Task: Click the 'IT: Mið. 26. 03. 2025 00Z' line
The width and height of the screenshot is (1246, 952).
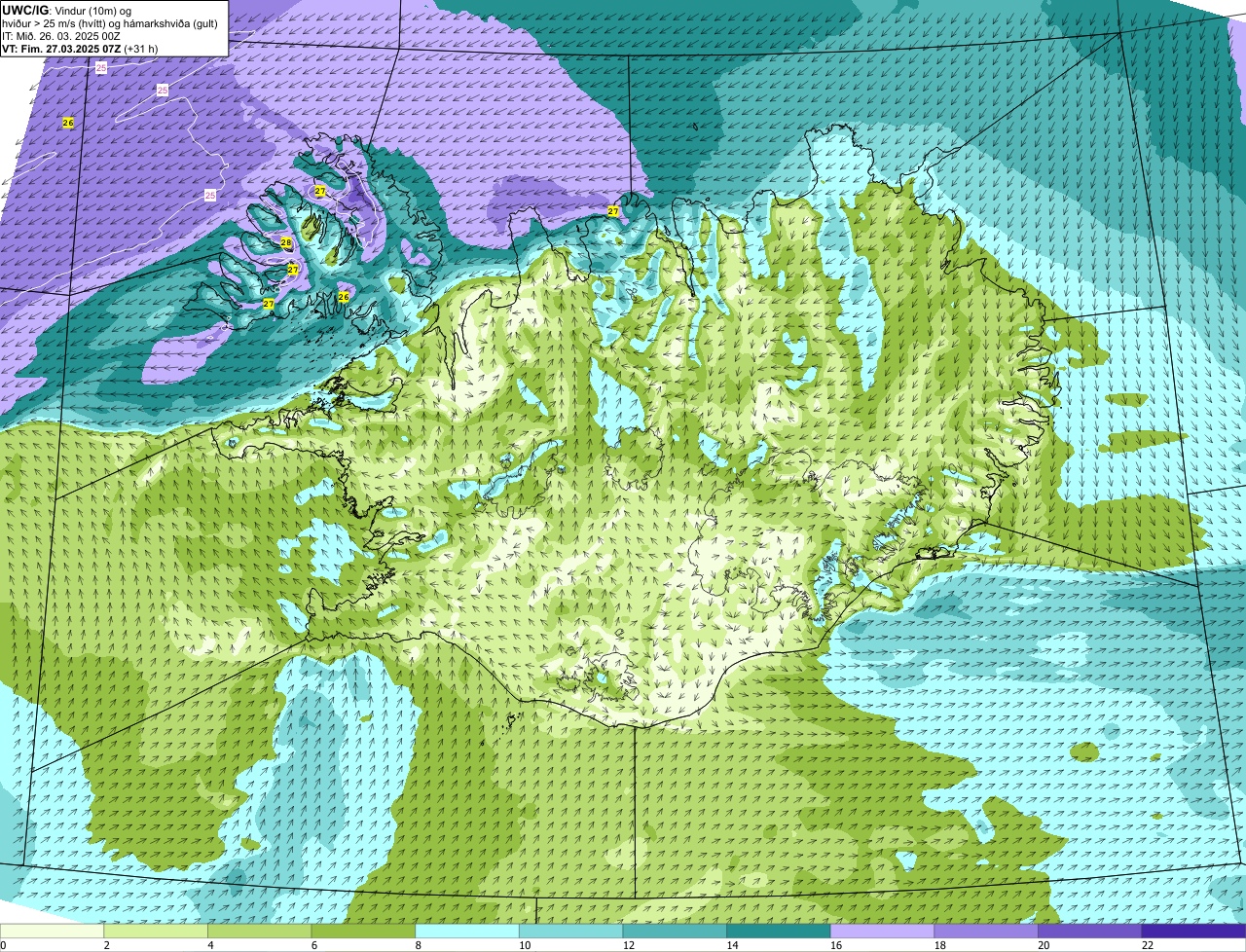Action: point(61,36)
